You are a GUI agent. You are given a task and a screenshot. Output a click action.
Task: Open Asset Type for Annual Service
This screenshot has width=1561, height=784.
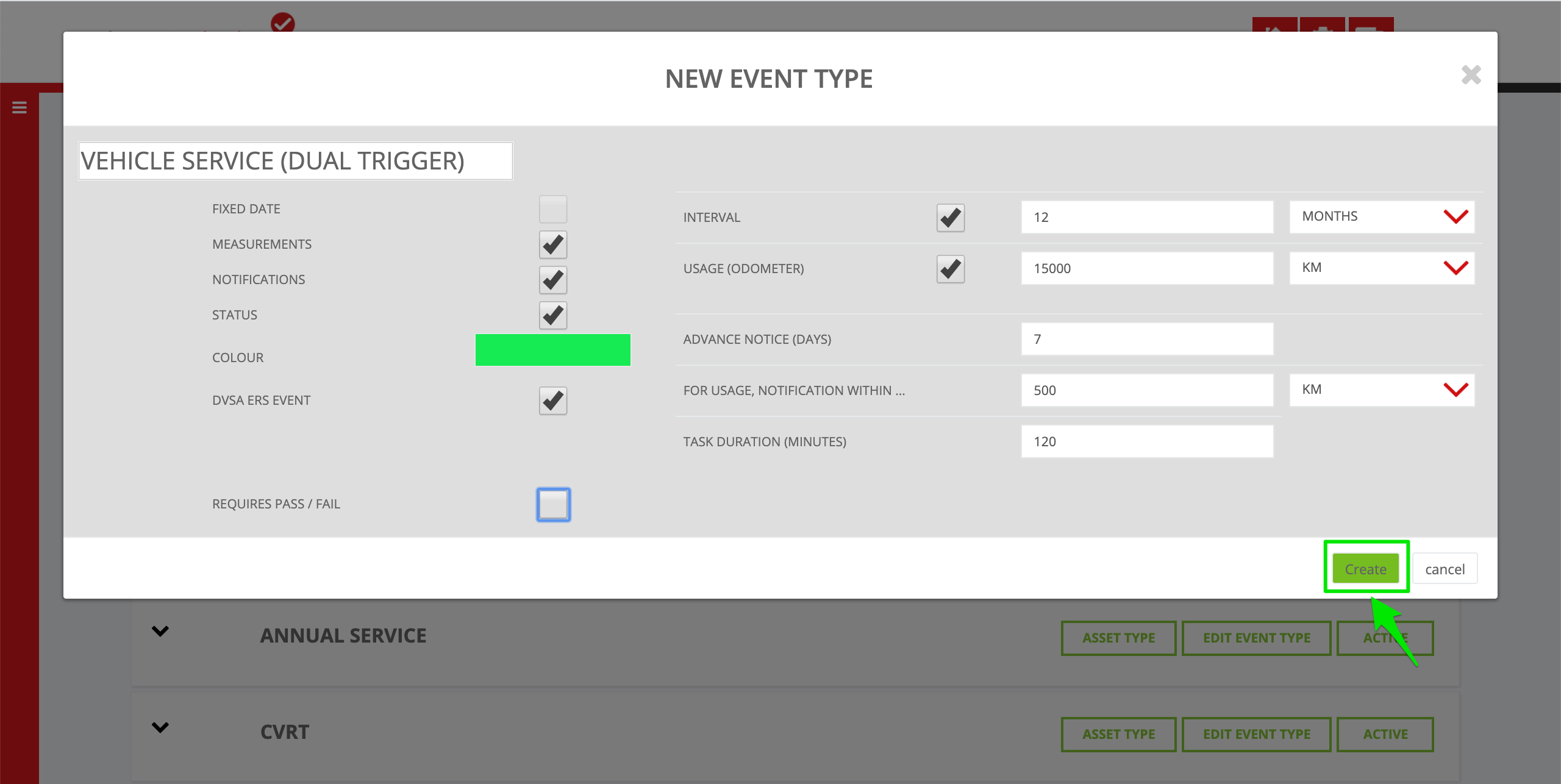[1118, 638]
